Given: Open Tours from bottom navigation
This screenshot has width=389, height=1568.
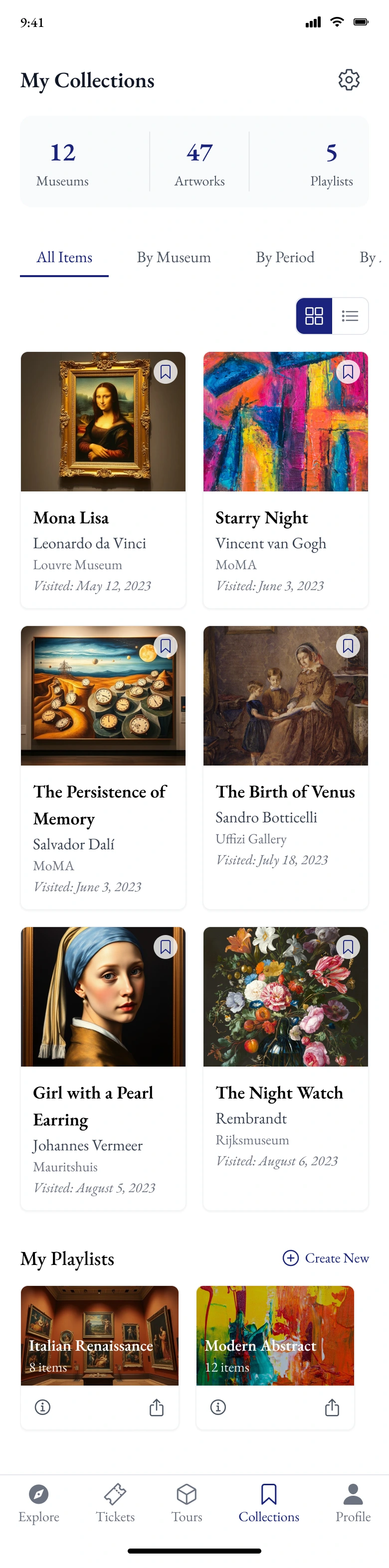Looking at the screenshot, I should click(x=187, y=1503).
